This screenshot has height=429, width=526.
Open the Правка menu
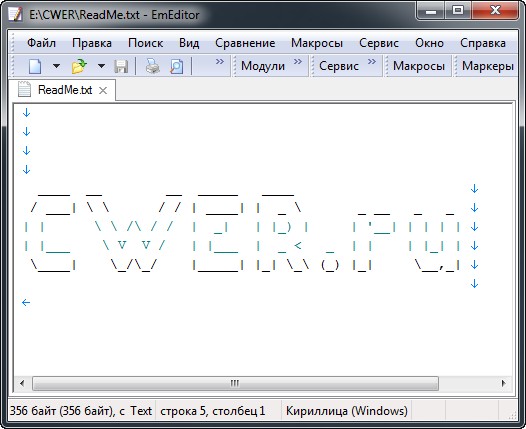tap(92, 43)
